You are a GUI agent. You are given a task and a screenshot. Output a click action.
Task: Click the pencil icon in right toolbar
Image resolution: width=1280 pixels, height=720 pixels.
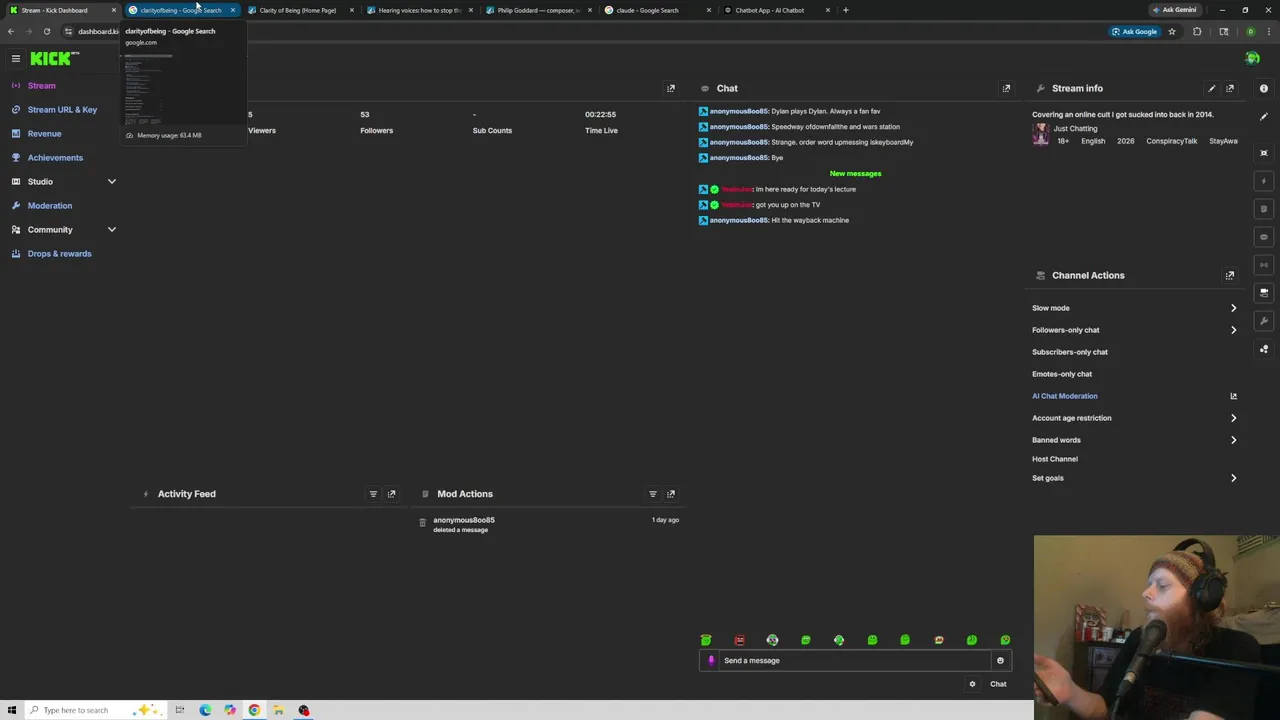pyautogui.click(x=1264, y=117)
